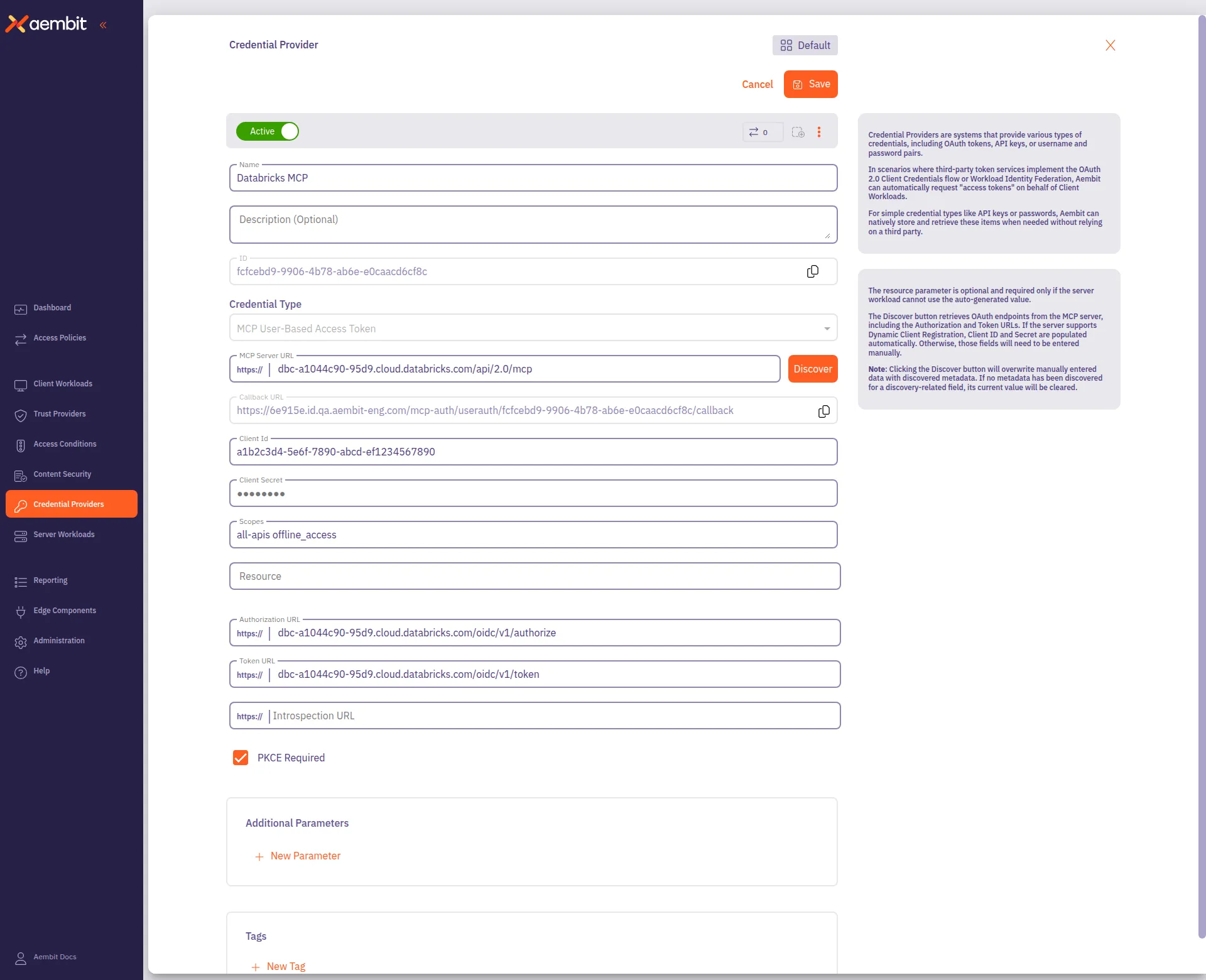Click the Trust Providers shield icon

[21, 415]
